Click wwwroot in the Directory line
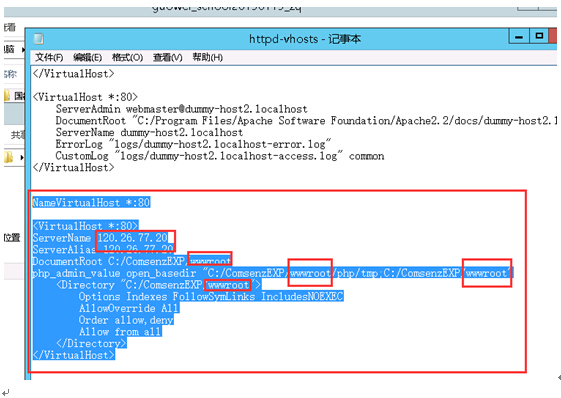561x398 pixels. point(228,285)
